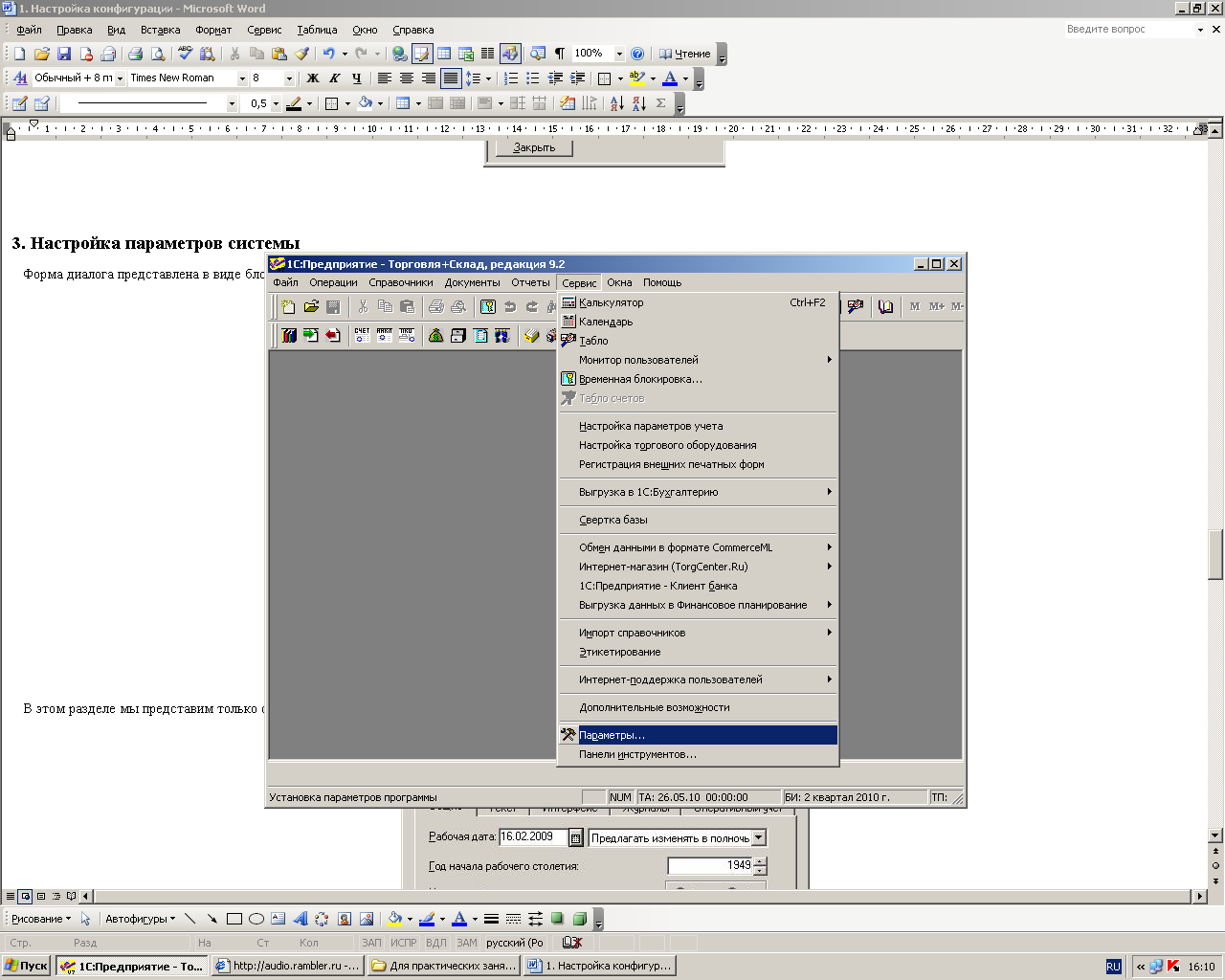Screen dimensions: 1225x980
Task: Open the Автофигуры dropdown
Action: (141, 919)
